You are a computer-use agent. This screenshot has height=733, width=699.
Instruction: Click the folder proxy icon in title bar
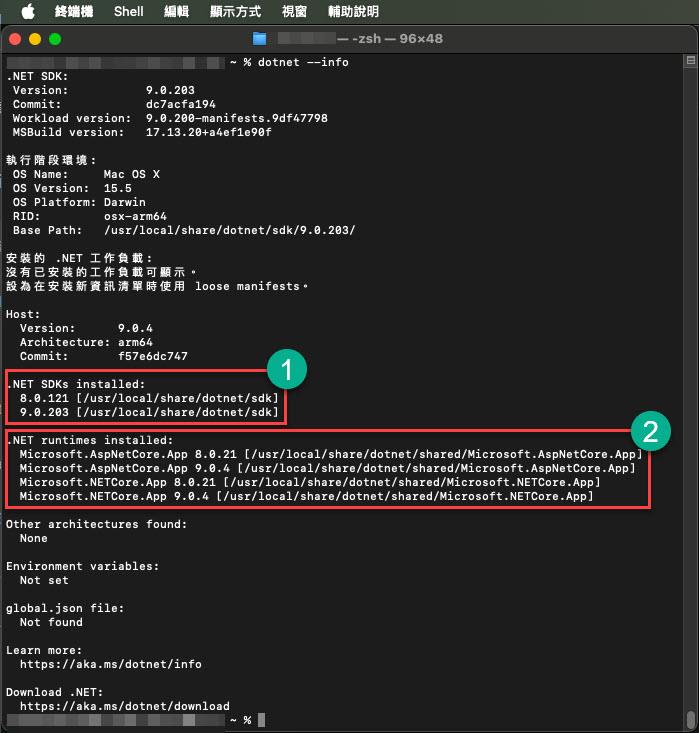pos(260,39)
